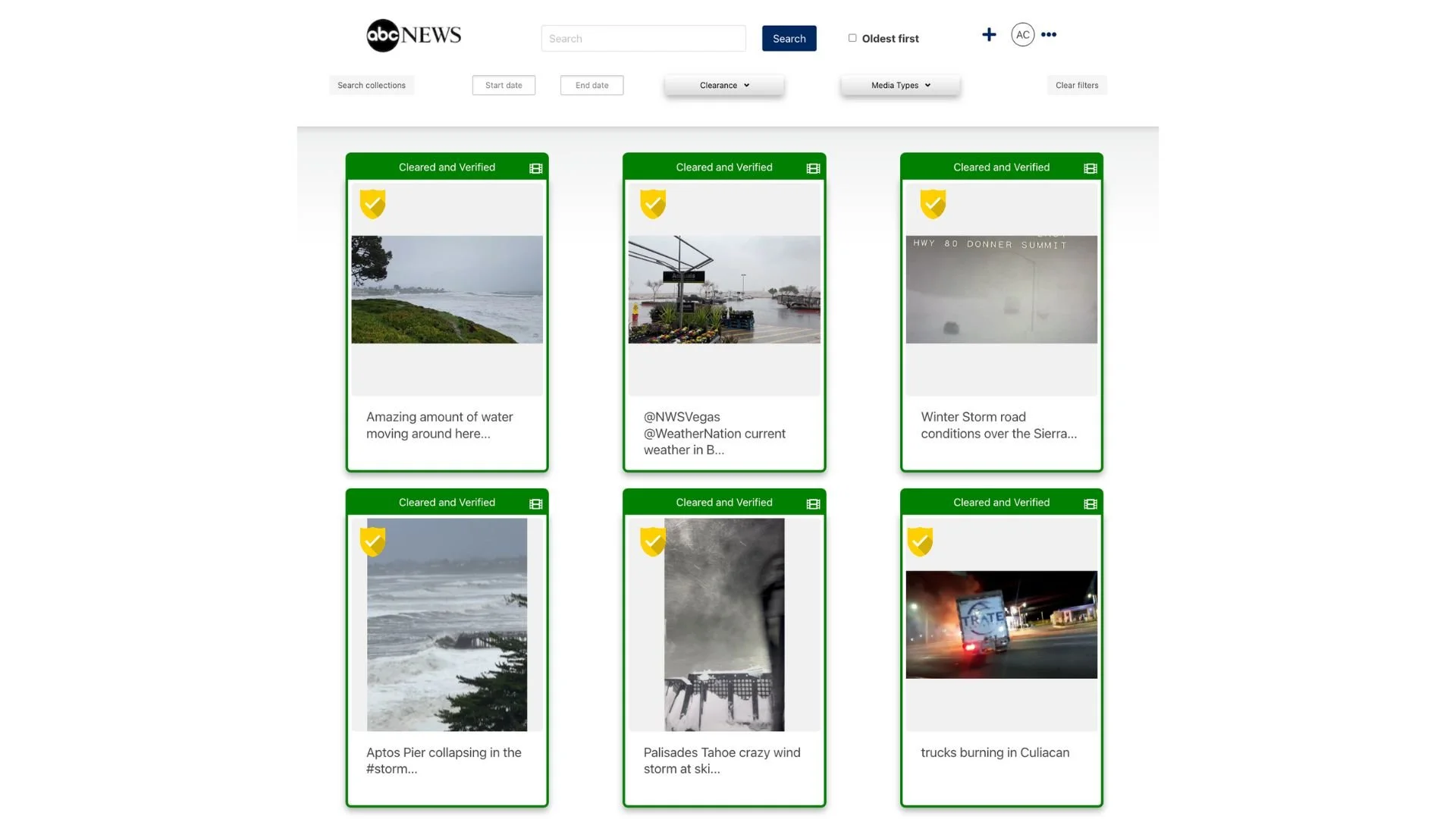This screenshot has height=819, width=1456.
Task: Open the trucks burning in Culiacan title link
Action: pos(995,752)
